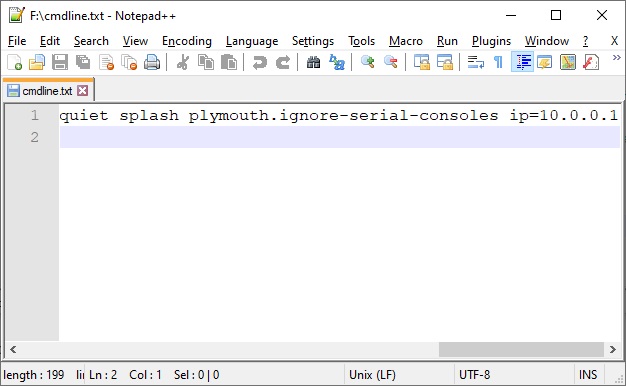Click the Cut scissors icon
626x386 pixels.
(183, 62)
